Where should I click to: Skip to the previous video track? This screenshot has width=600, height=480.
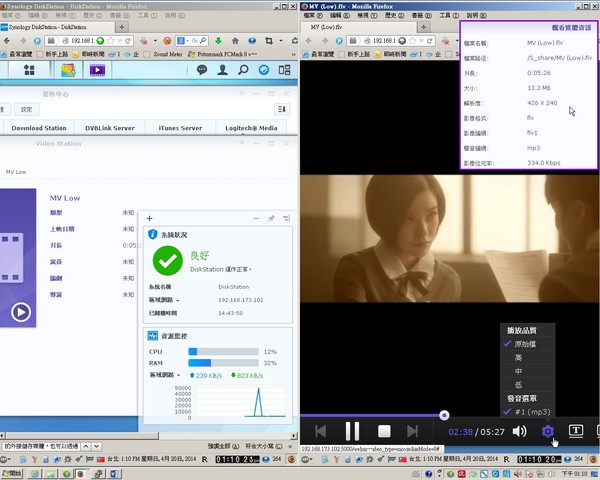click(320, 431)
